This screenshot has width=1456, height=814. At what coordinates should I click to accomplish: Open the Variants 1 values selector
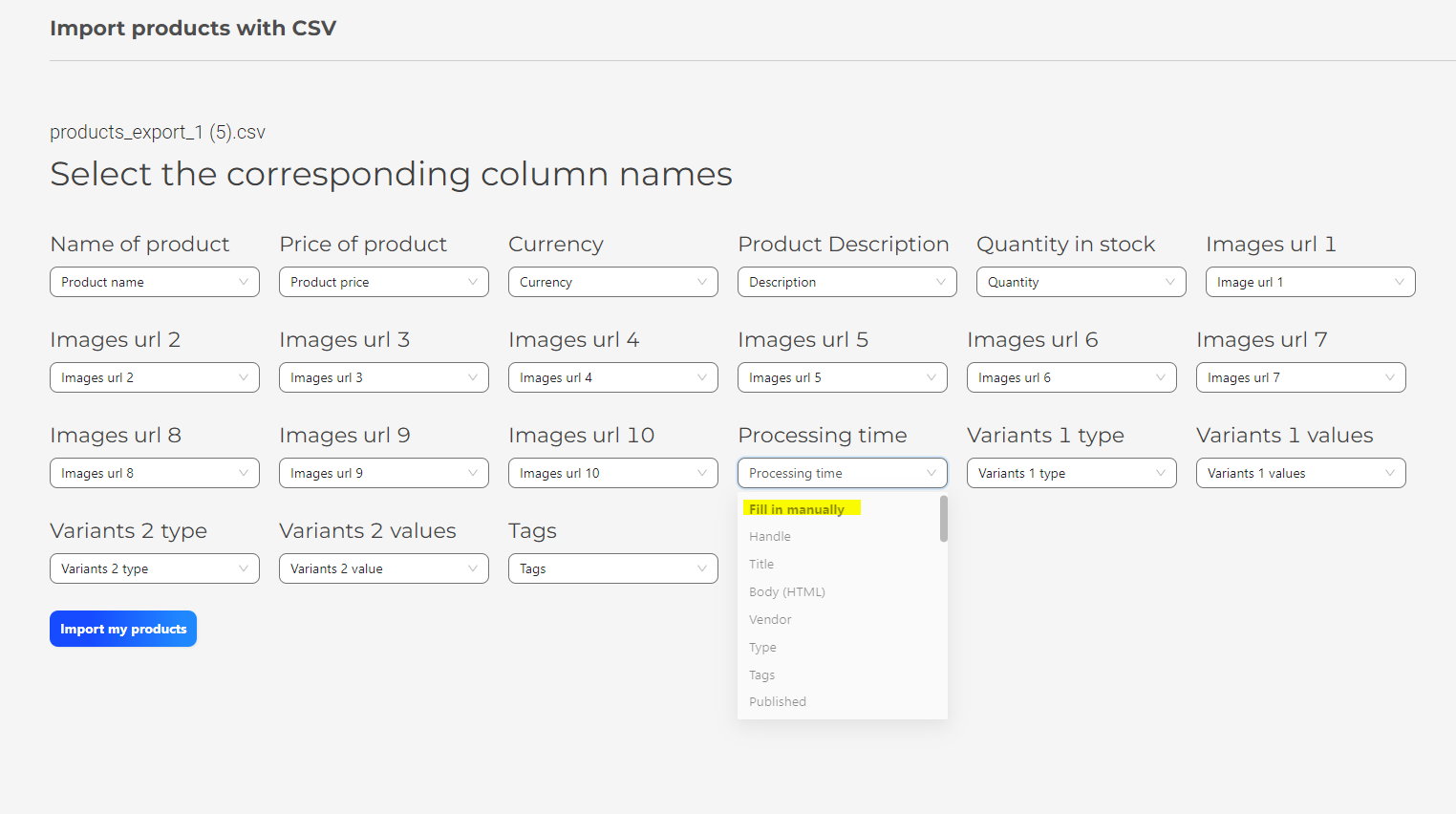point(1300,473)
